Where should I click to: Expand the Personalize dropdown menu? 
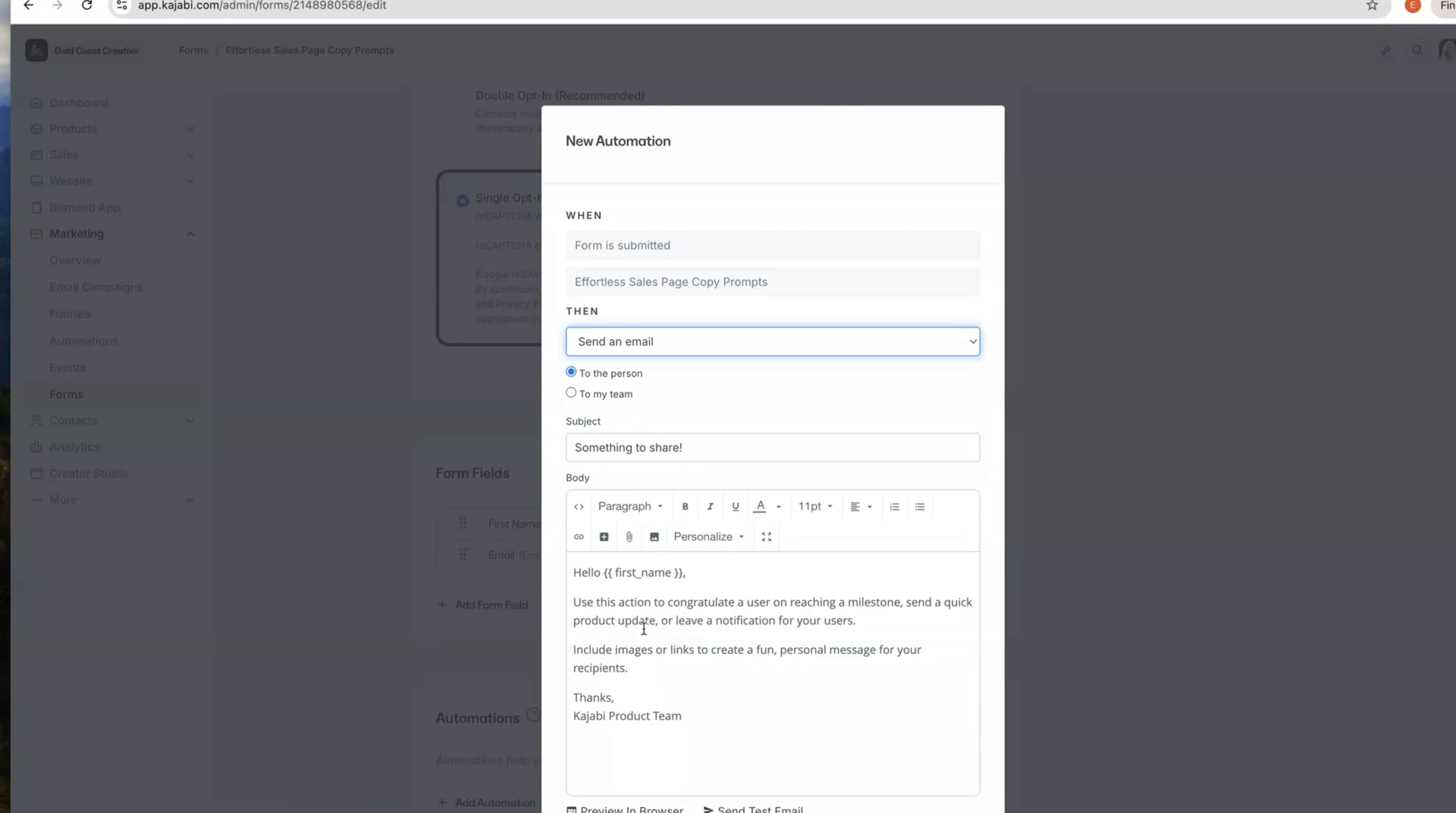tap(708, 537)
